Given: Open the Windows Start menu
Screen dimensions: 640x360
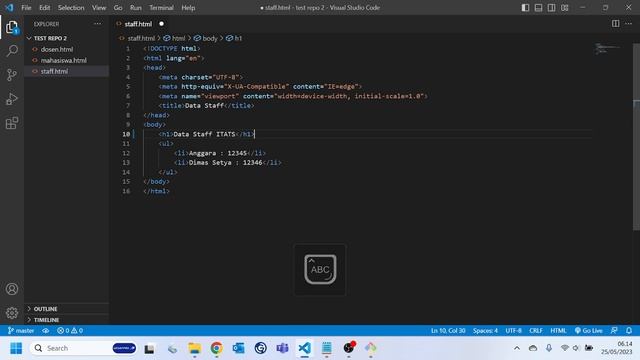Looking at the screenshot, I should [16, 348].
